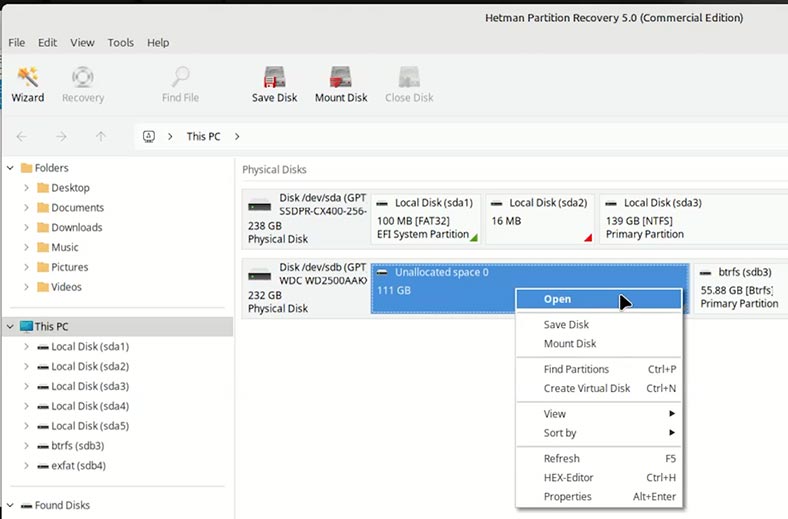This screenshot has height=519, width=788.
Task: Select the Local Disk (sda2) 16 MB tile
Action: [540, 219]
